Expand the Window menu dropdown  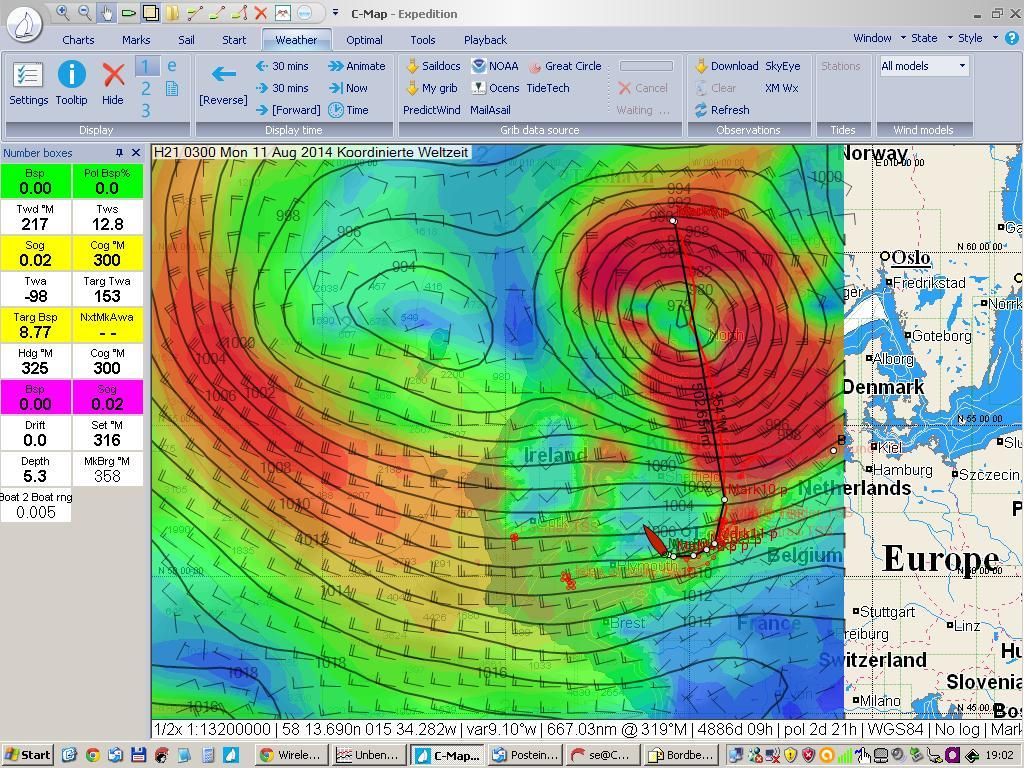879,38
